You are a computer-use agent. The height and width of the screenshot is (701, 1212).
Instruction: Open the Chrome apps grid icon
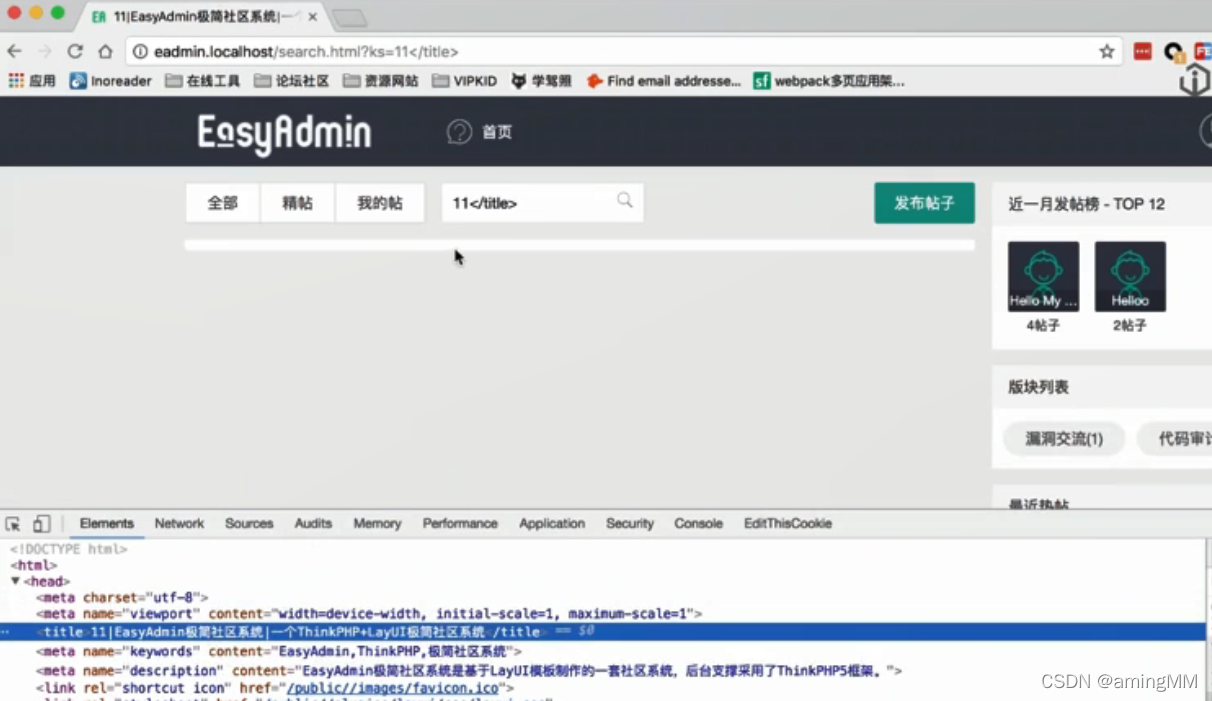coord(16,80)
